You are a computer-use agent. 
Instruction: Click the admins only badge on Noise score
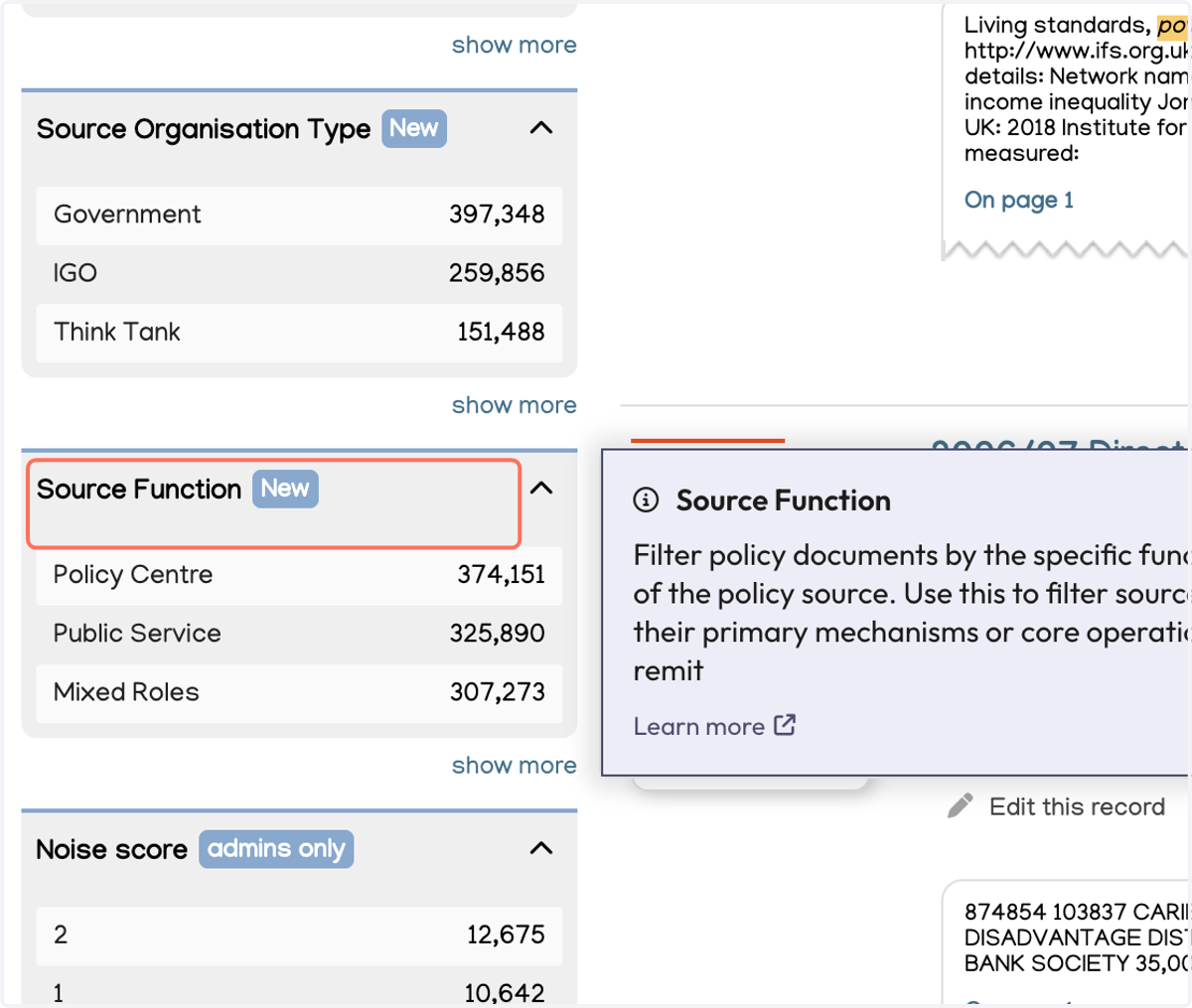coord(276,849)
